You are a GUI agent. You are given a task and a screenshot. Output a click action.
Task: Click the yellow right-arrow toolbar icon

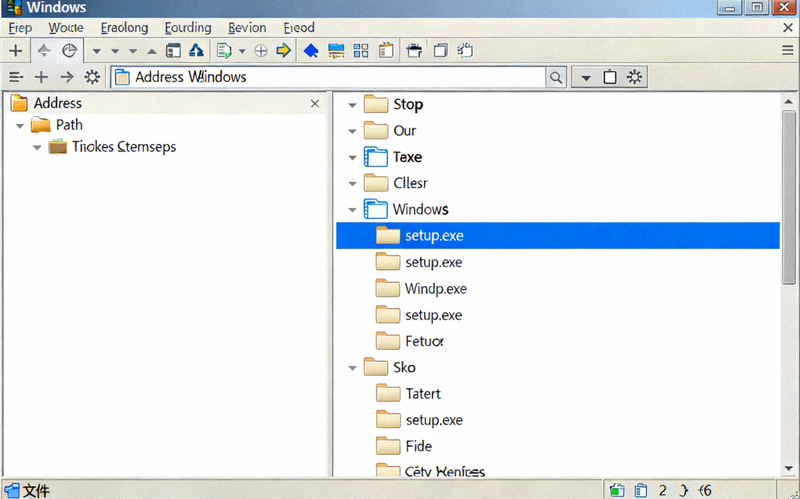(x=283, y=50)
